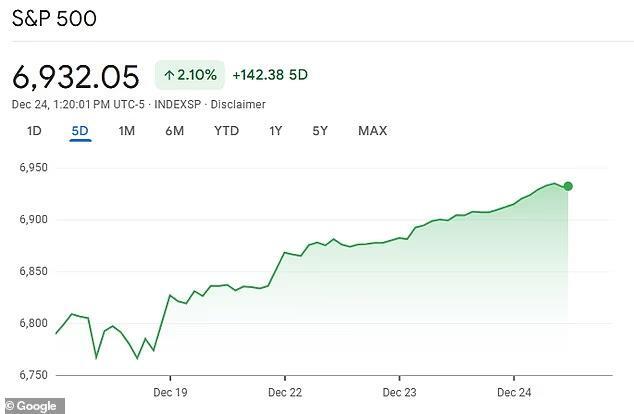Click the green 2.10% change badge
Image resolution: width=634 pixels, height=414 pixels.
tap(188, 76)
